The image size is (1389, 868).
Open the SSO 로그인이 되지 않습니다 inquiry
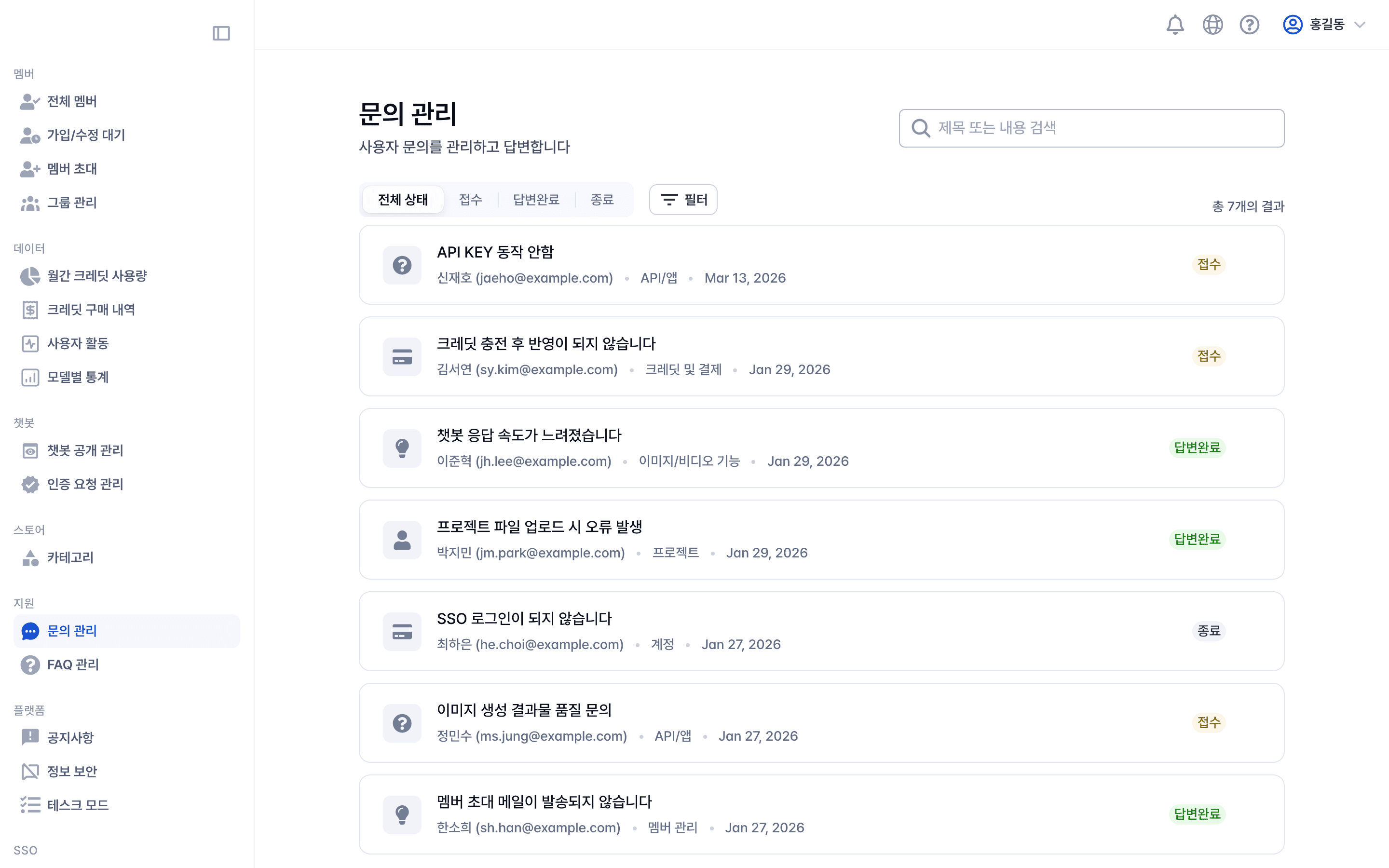coord(821,631)
